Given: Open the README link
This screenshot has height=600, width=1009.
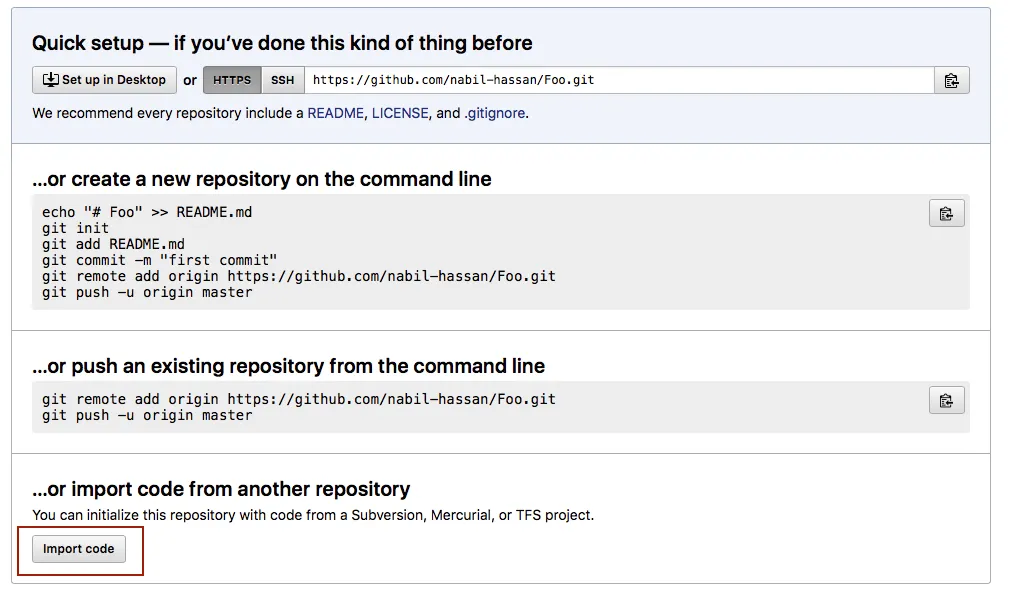Looking at the screenshot, I should tap(335, 113).
